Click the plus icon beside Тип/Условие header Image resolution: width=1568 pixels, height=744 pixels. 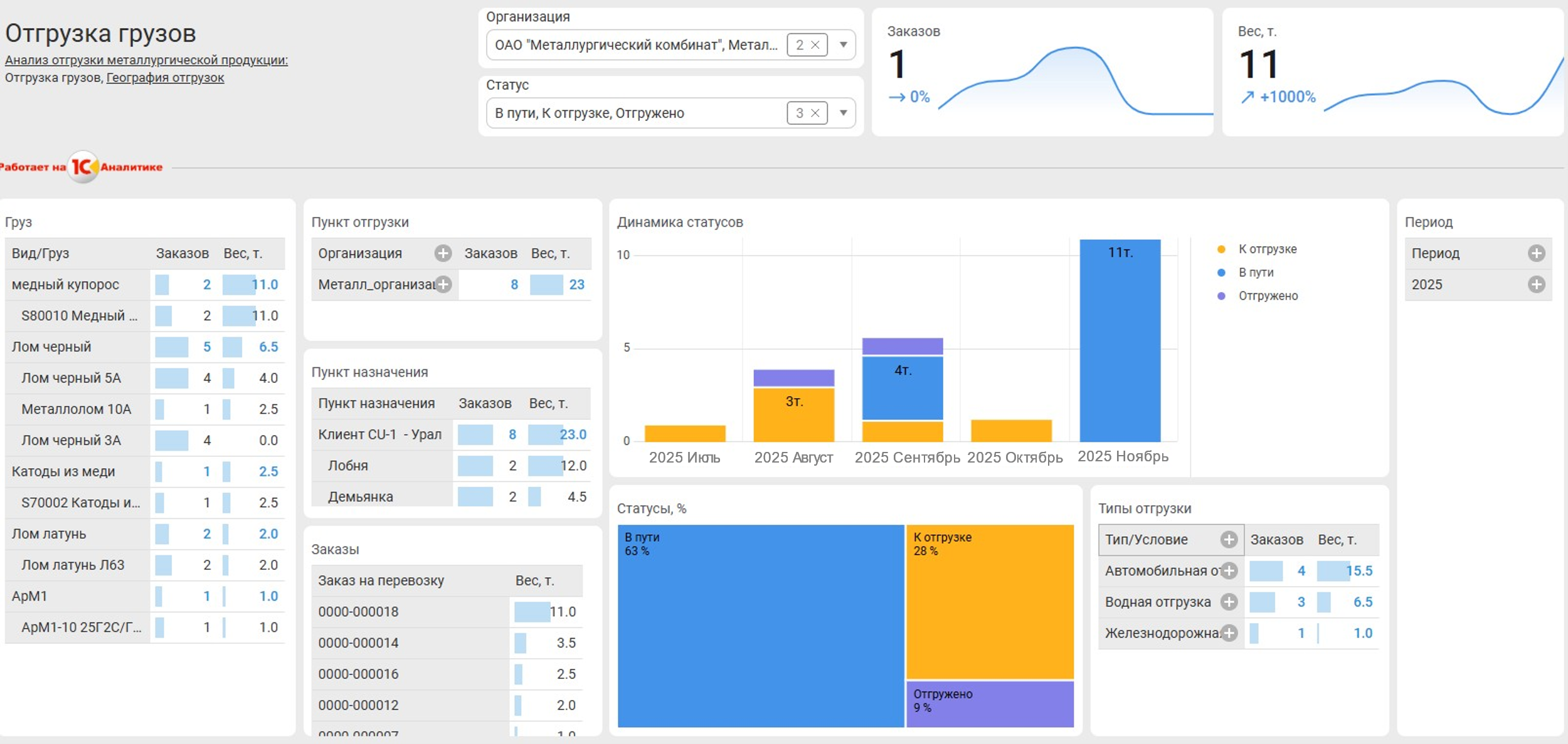(x=1229, y=540)
